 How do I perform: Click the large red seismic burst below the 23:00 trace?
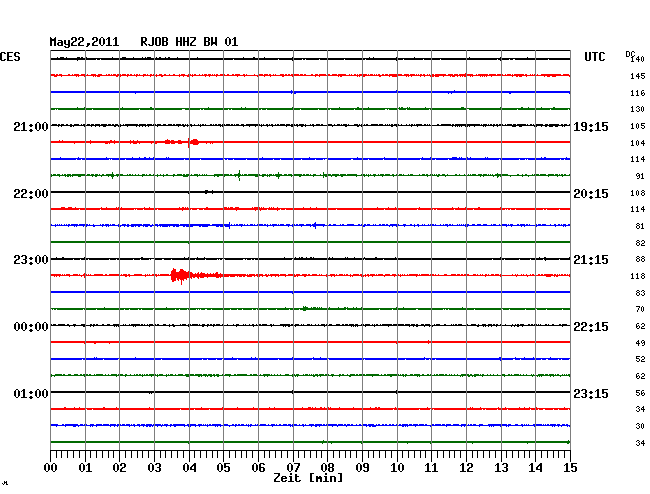coord(196,276)
